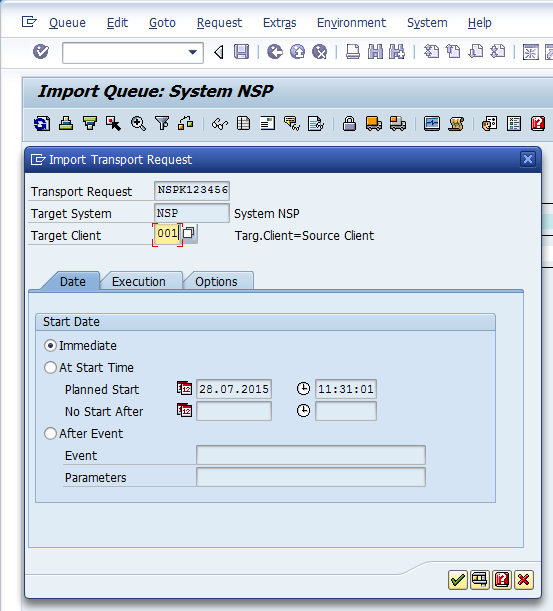553x611 pixels.
Task: Click the green checkmark Enter button in the top toolbar
Action: tap(41, 51)
